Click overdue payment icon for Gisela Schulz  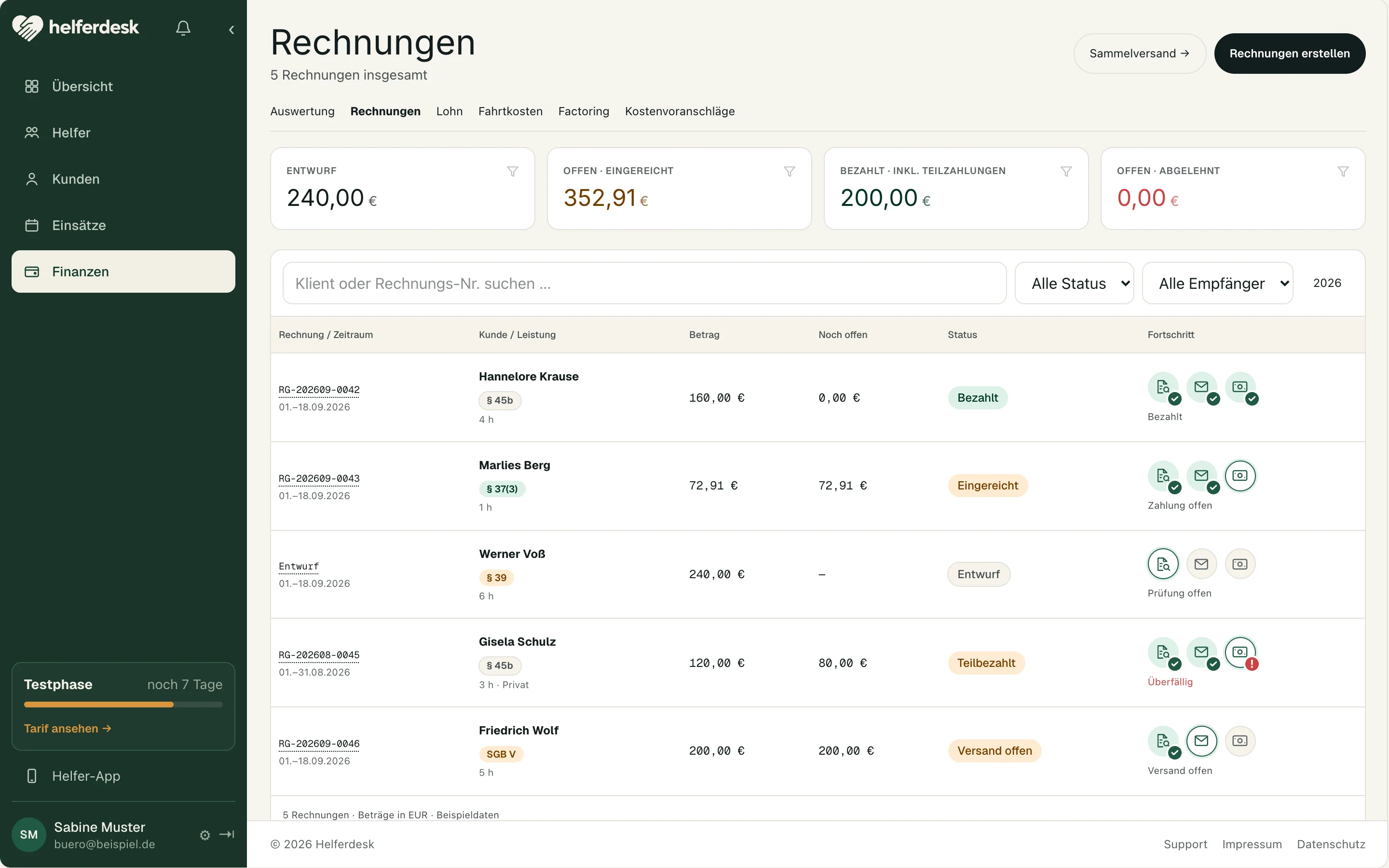[x=1240, y=652]
